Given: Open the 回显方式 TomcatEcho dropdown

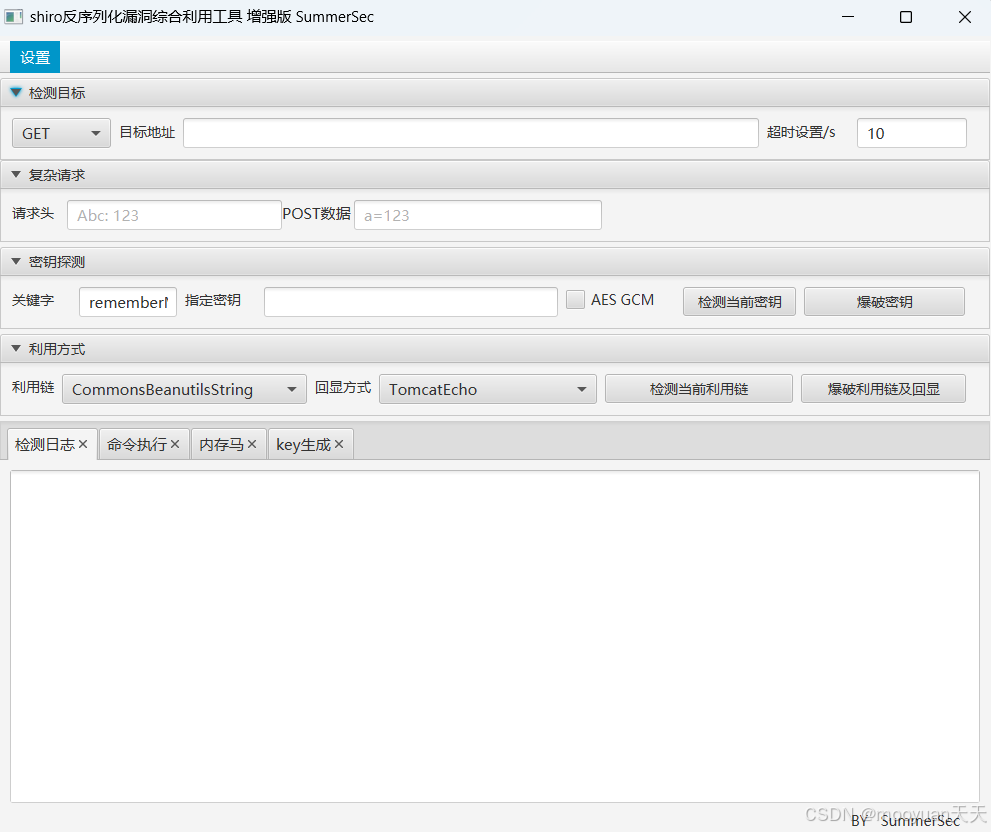Looking at the screenshot, I should [488, 389].
